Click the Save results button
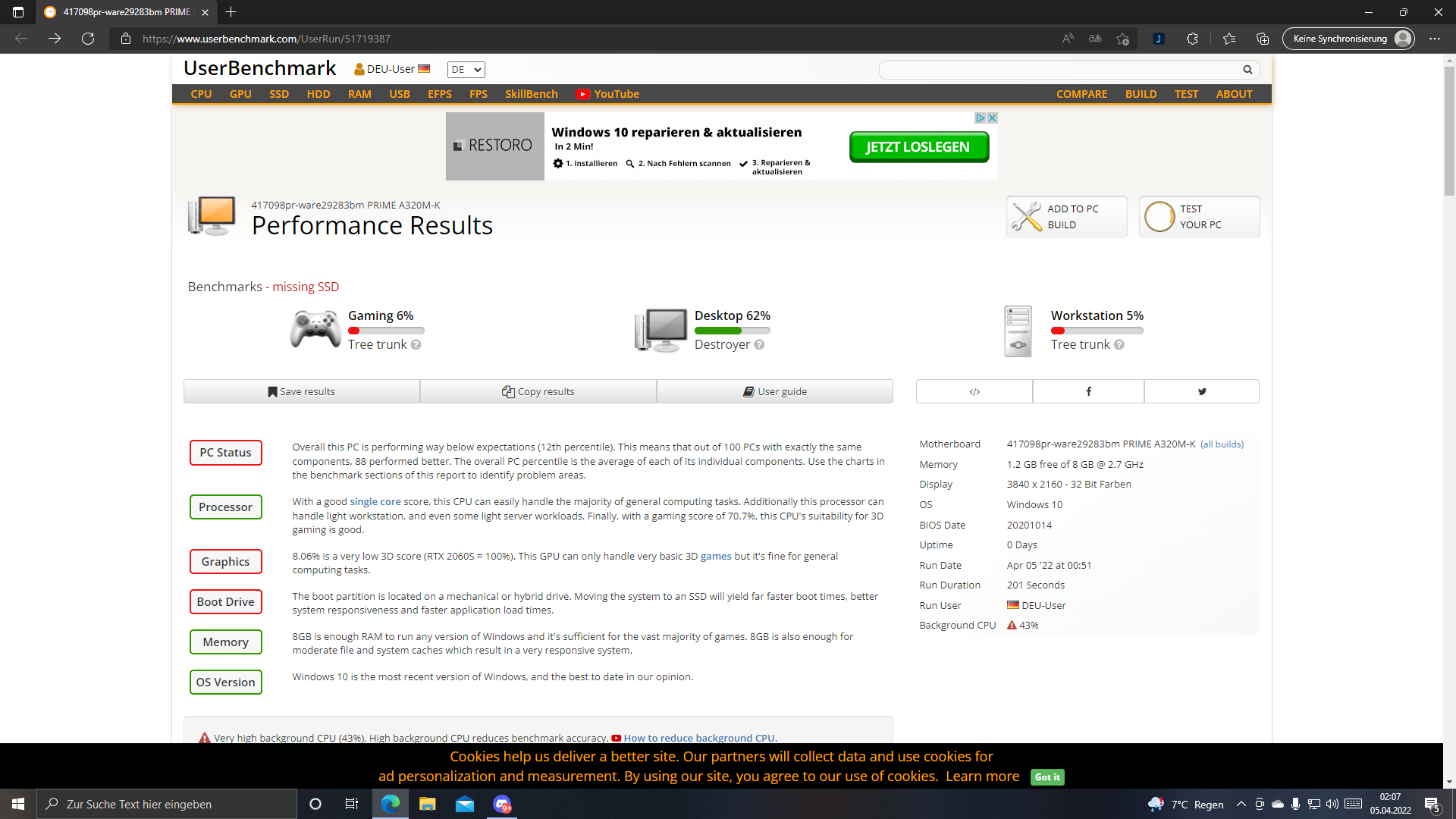1456x819 pixels. [x=302, y=391]
